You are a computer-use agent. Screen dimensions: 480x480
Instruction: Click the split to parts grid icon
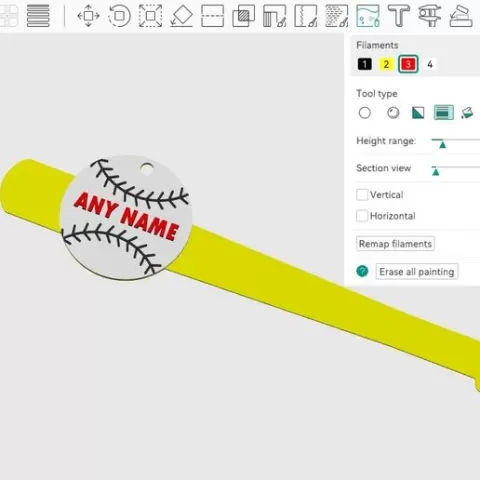click(9, 16)
